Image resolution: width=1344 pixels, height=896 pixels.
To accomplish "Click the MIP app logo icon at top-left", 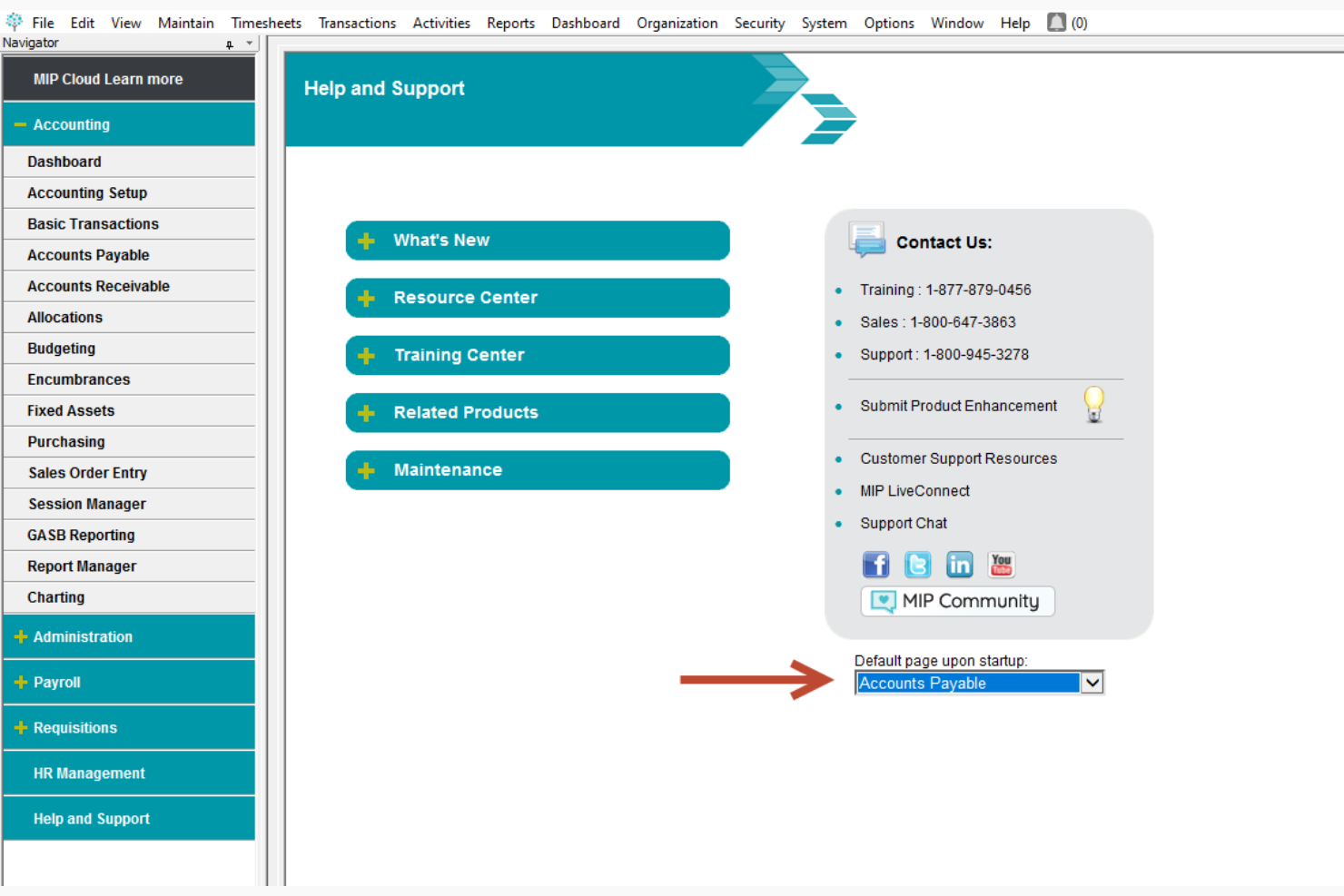I will click(x=15, y=22).
